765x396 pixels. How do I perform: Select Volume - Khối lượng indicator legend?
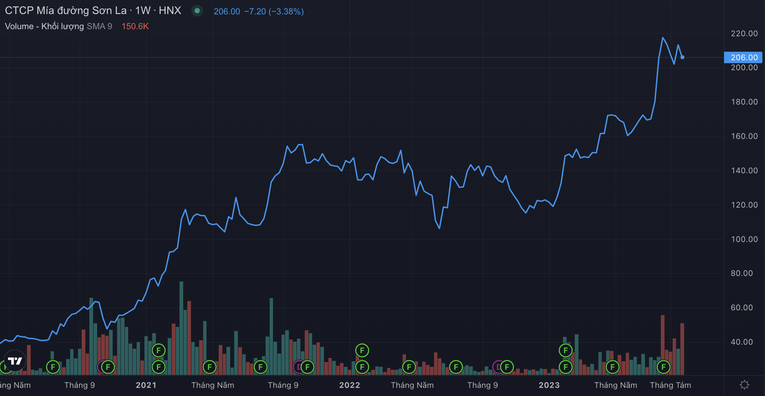coord(44,26)
